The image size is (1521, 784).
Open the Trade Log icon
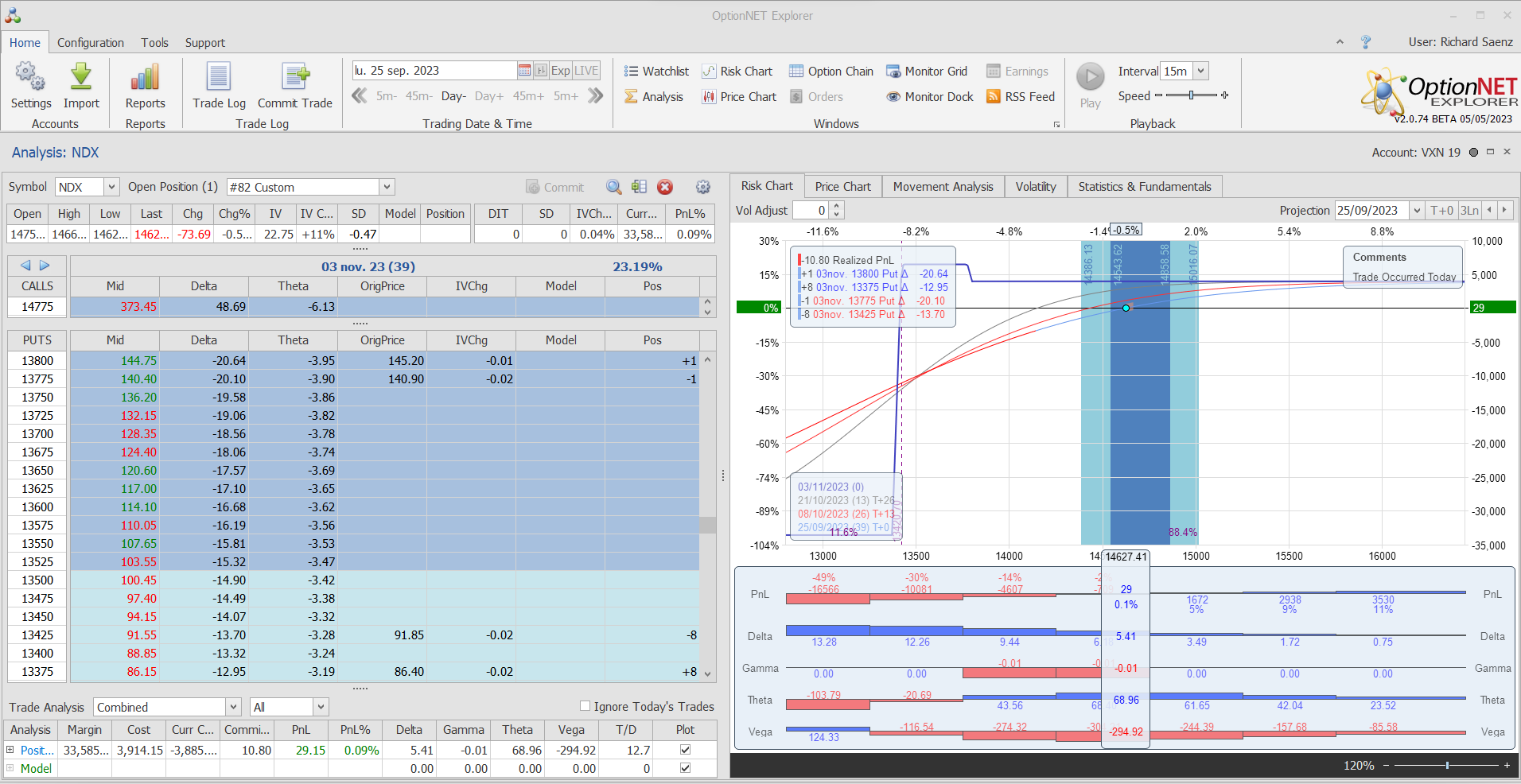pyautogui.click(x=219, y=78)
